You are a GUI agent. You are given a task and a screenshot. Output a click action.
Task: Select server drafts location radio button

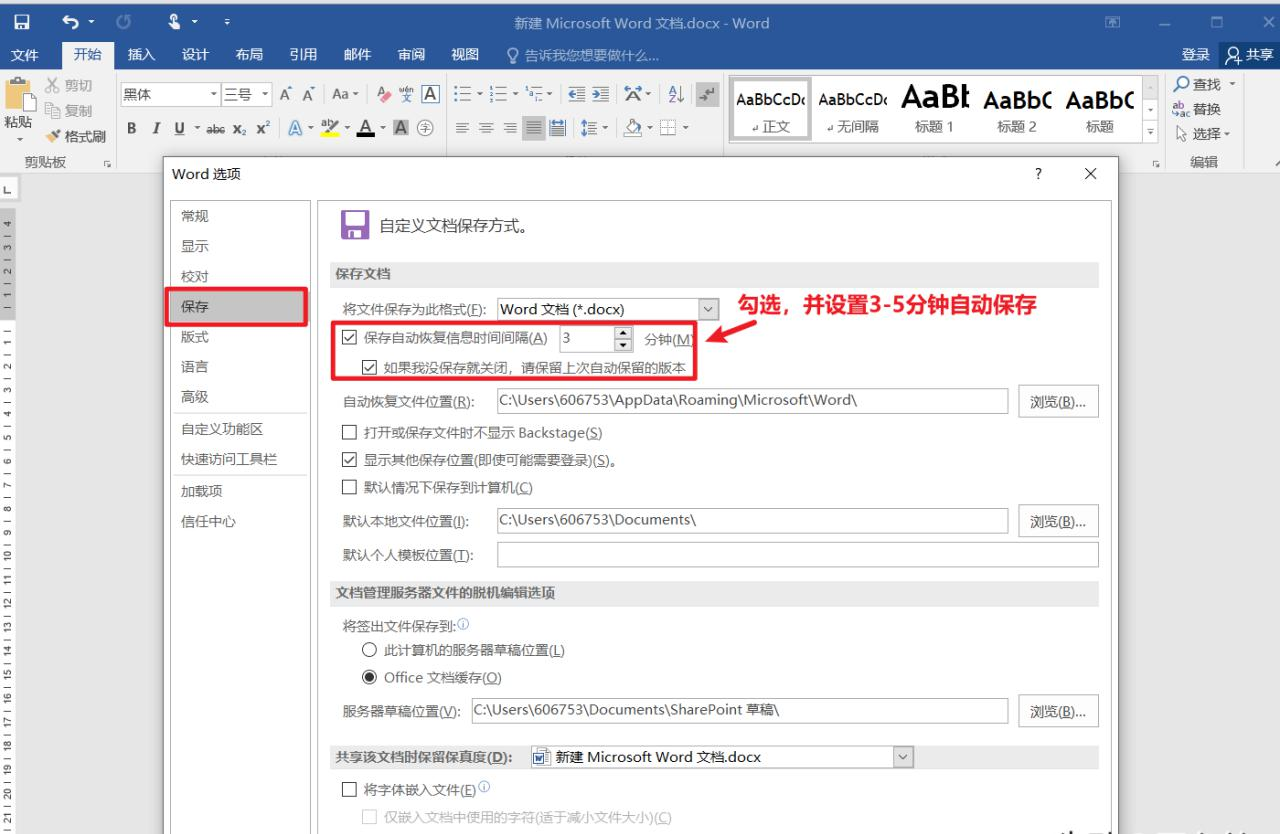[370, 650]
